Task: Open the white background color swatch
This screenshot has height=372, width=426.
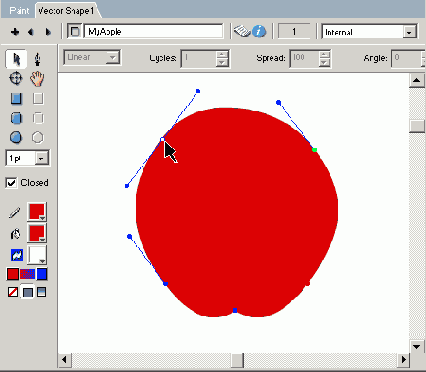Action: click(37, 255)
